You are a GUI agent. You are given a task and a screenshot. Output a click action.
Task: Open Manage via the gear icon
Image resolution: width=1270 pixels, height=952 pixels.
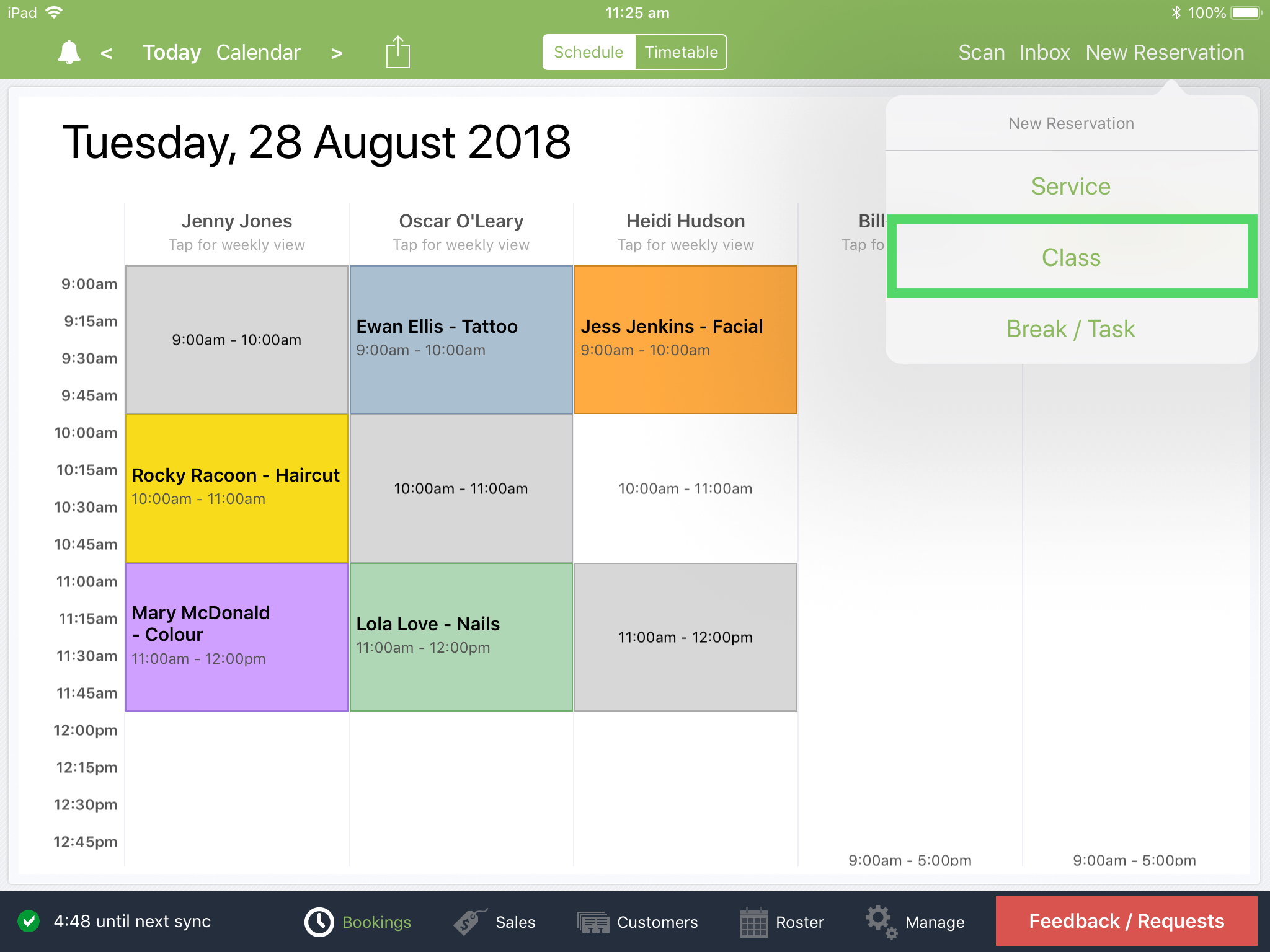click(x=880, y=922)
